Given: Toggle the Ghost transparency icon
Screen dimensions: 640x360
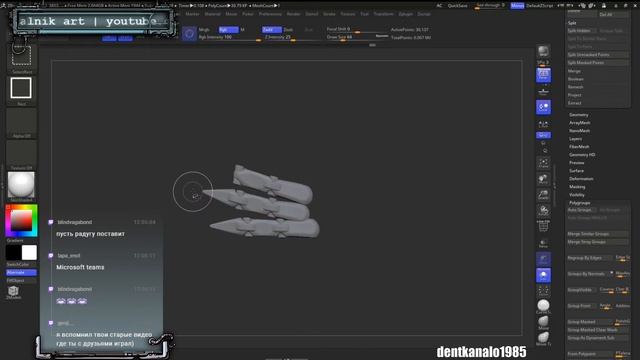Looking at the screenshot, I should [x=543, y=259].
